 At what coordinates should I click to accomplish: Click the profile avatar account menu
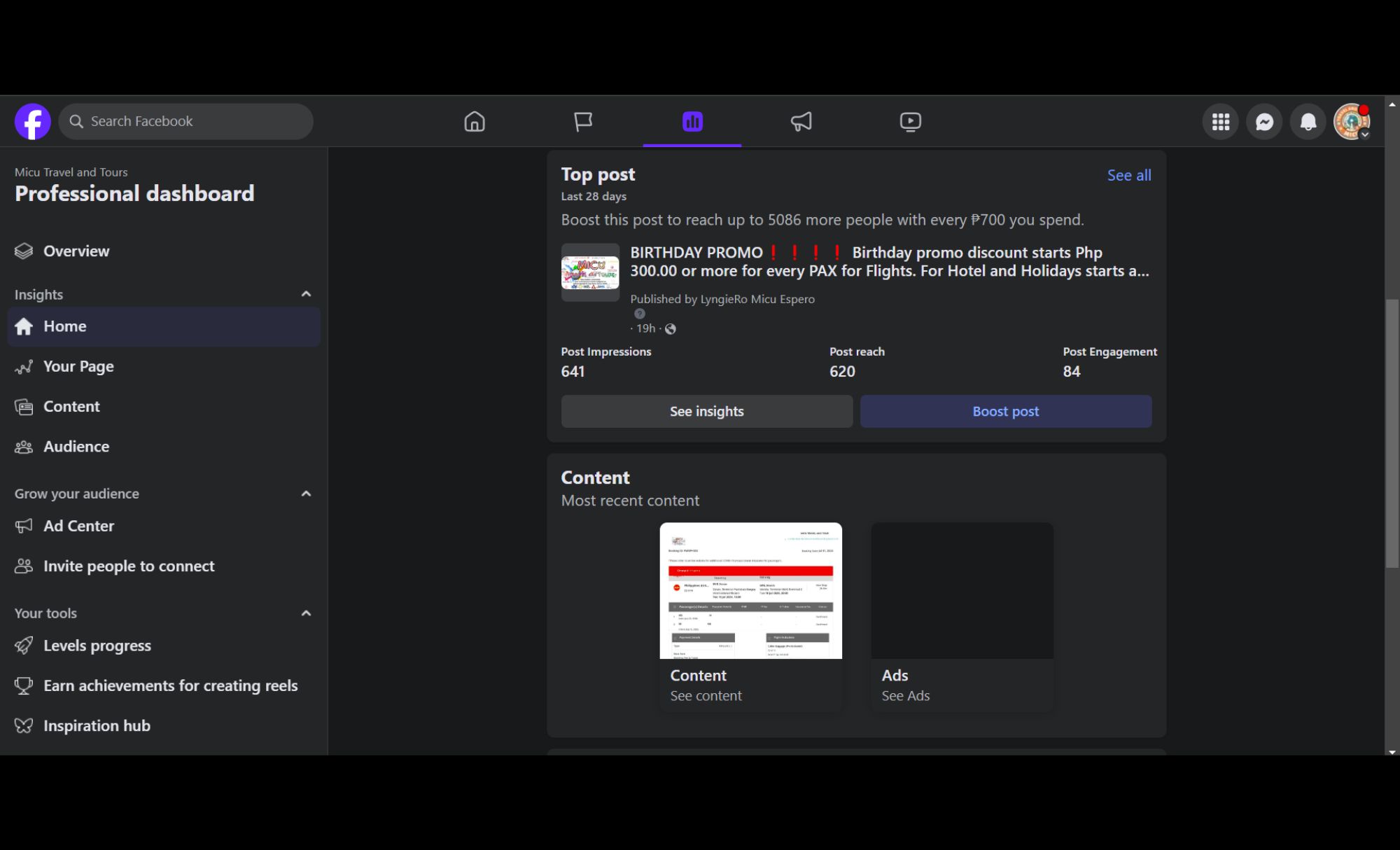[x=1351, y=122]
